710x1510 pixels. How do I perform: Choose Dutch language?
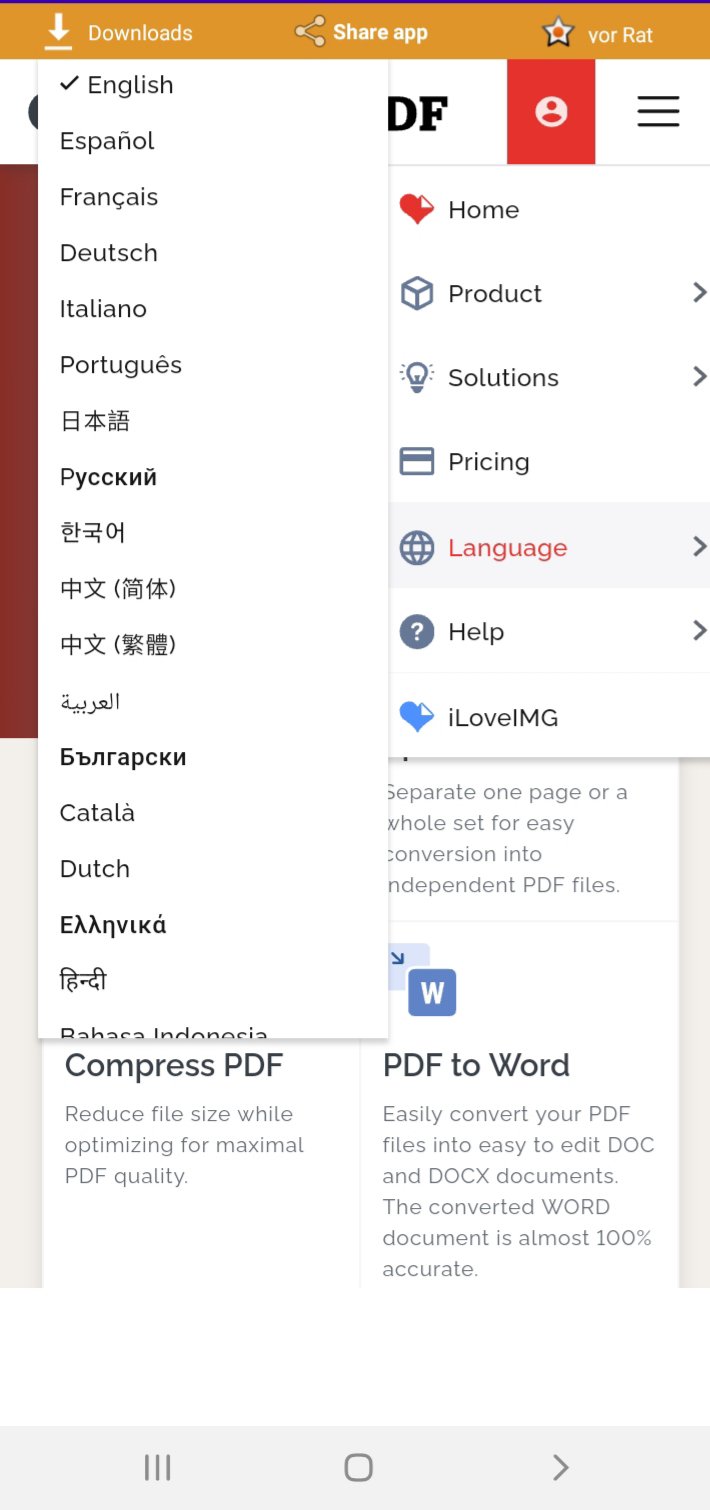coord(213,869)
